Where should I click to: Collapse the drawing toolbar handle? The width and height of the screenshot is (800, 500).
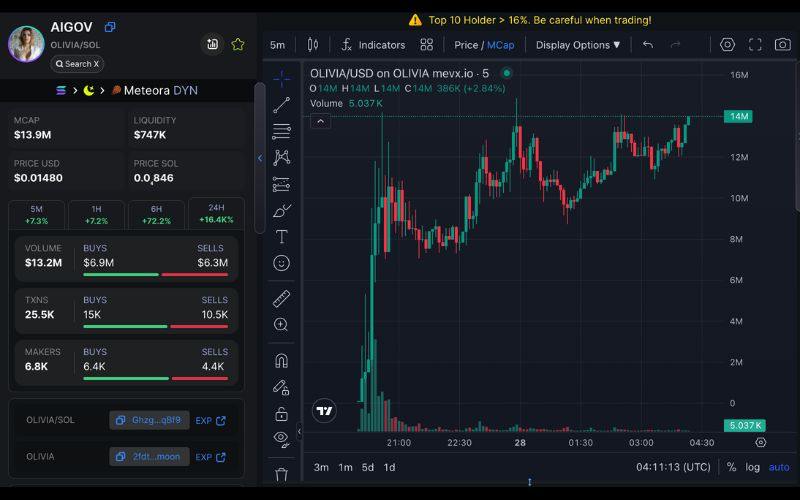(299, 432)
